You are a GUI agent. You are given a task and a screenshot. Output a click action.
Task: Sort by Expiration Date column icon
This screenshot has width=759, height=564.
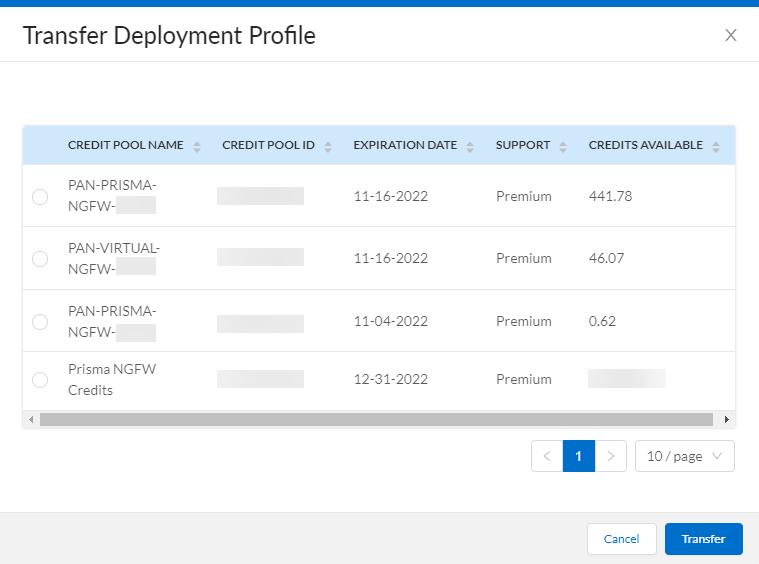click(x=470, y=146)
